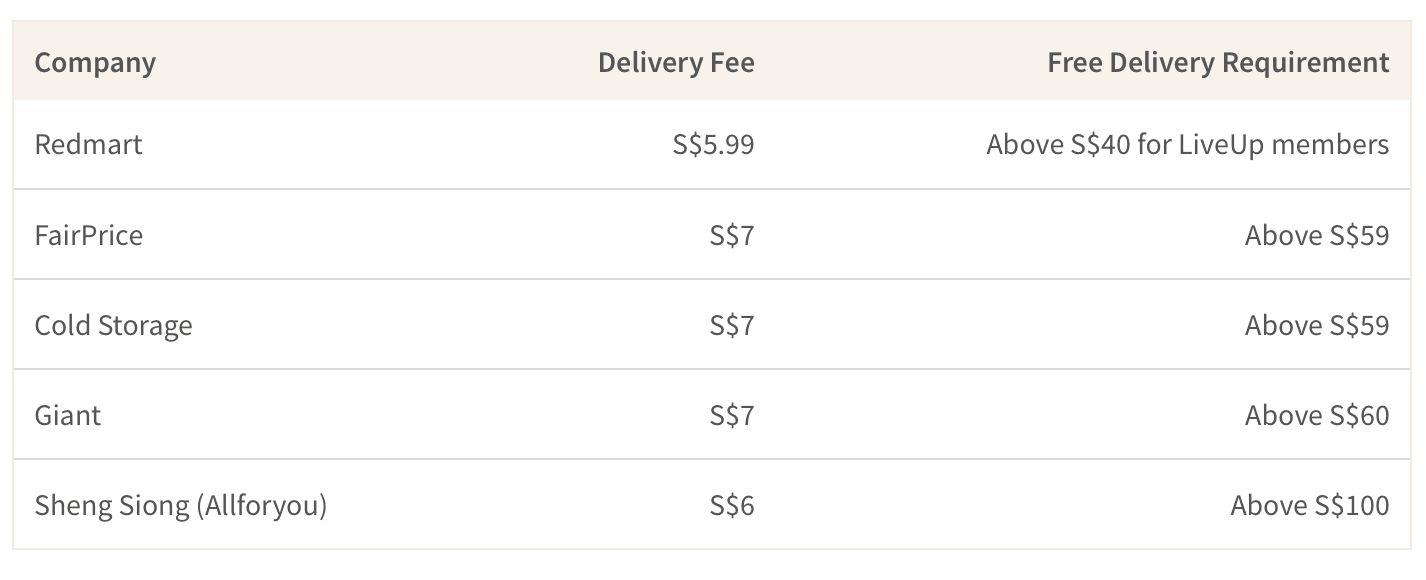Click Sheng Siong (Allforyou) cell
The width and height of the screenshot is (1426, 580).
pyautogui.click(x=181, y=506)
